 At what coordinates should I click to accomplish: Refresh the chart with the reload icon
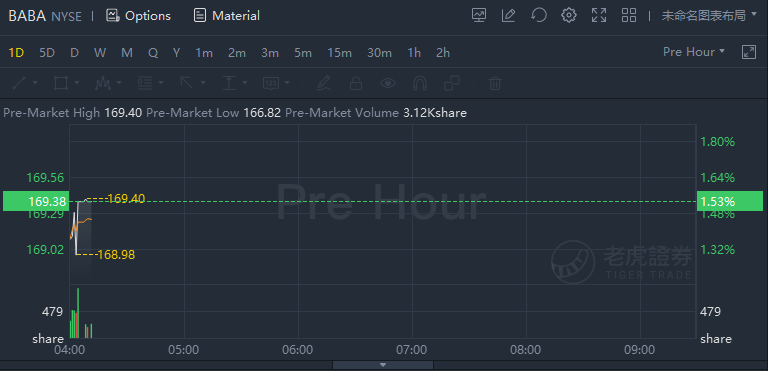539,16
